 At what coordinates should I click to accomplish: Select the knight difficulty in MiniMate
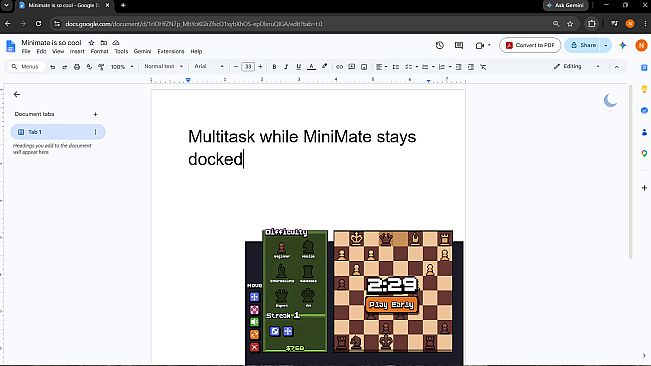pyautogui.click(x=308, y=249)
